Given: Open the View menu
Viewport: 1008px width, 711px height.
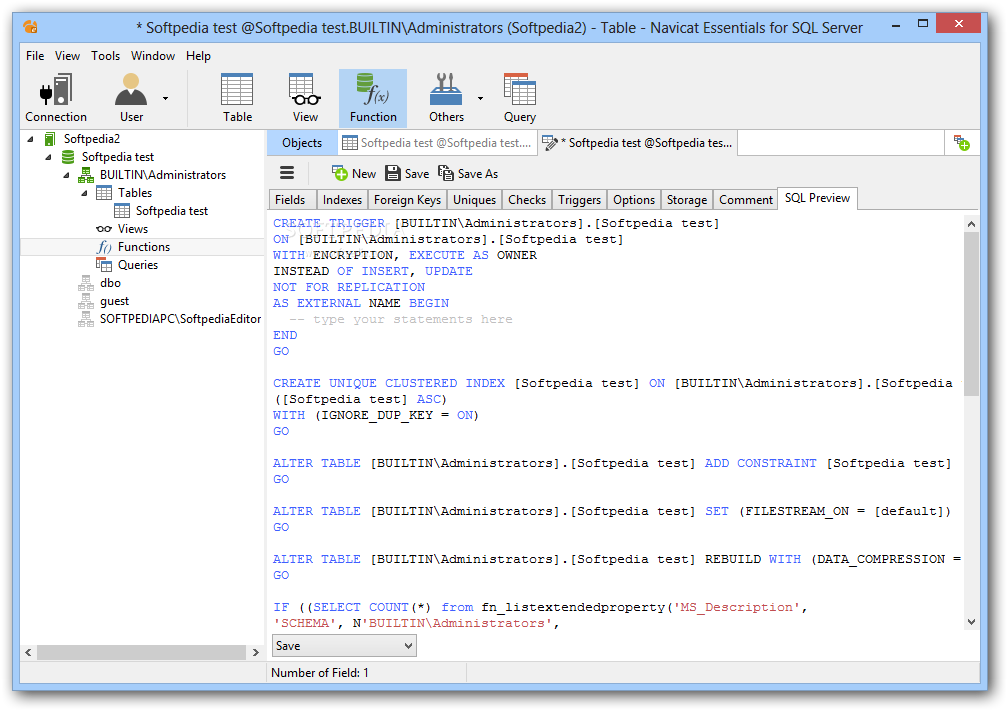Looking at the screenshot, I should click(x=67, y=56).
